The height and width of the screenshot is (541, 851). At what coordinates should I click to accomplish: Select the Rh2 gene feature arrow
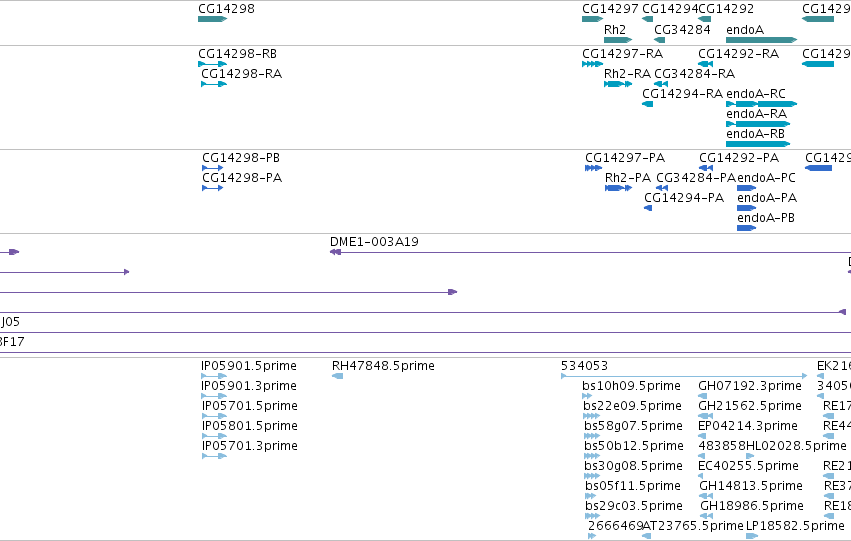pyautogui.click(x=618, y=40)
